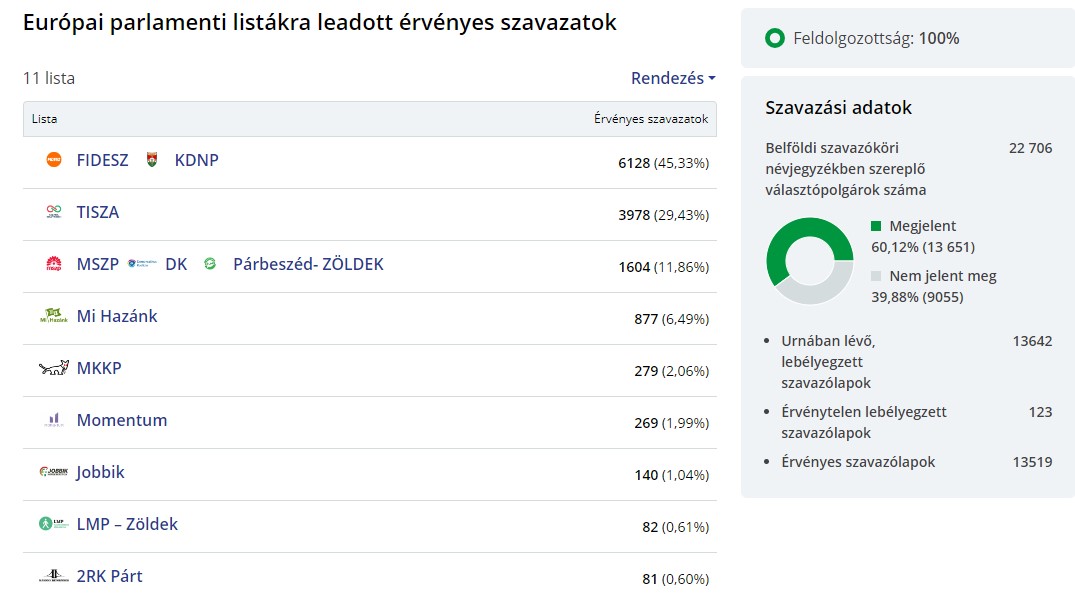The height and width of the screenshot is (595, 1075).
Task: Open the 2RK Párt list link
Action: click(x=110, y=576)
